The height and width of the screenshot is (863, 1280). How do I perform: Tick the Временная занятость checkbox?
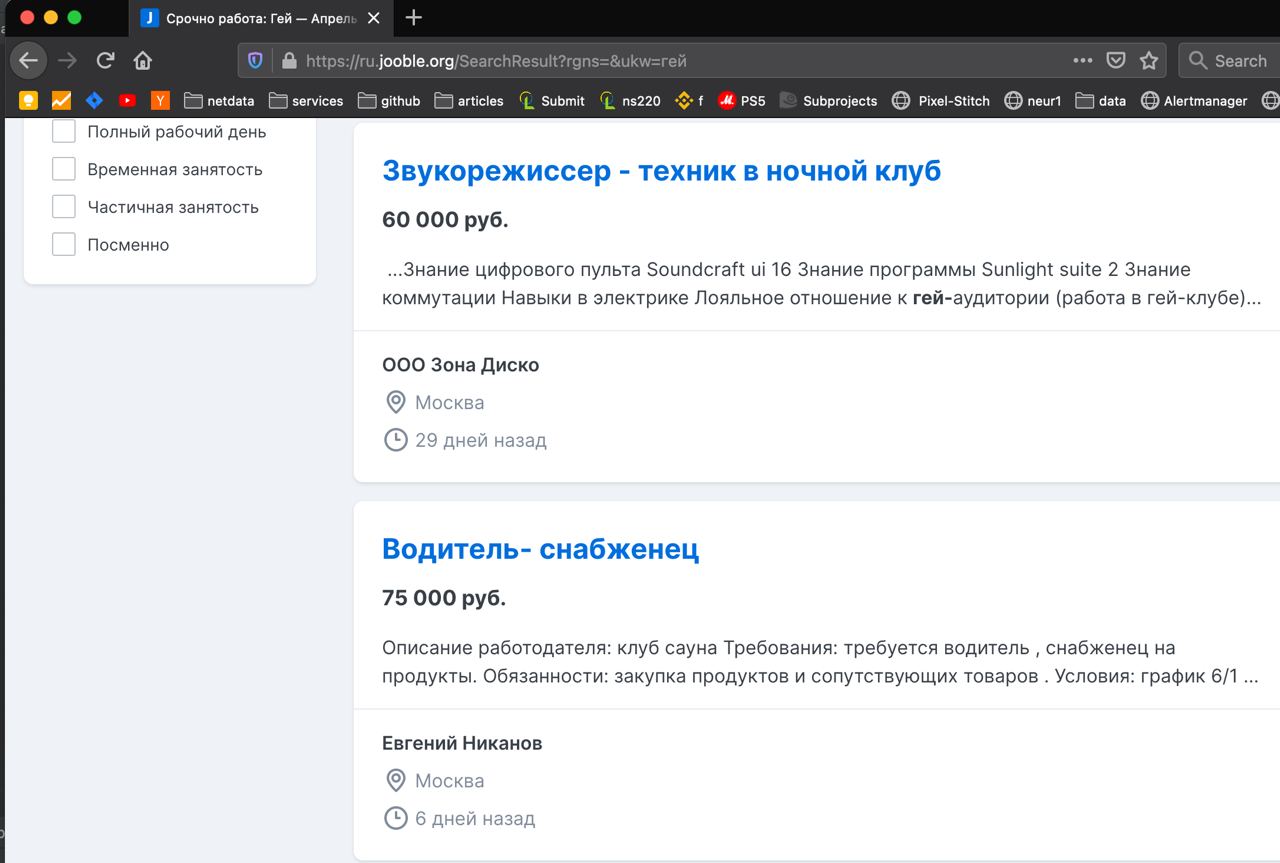(64, 170)
